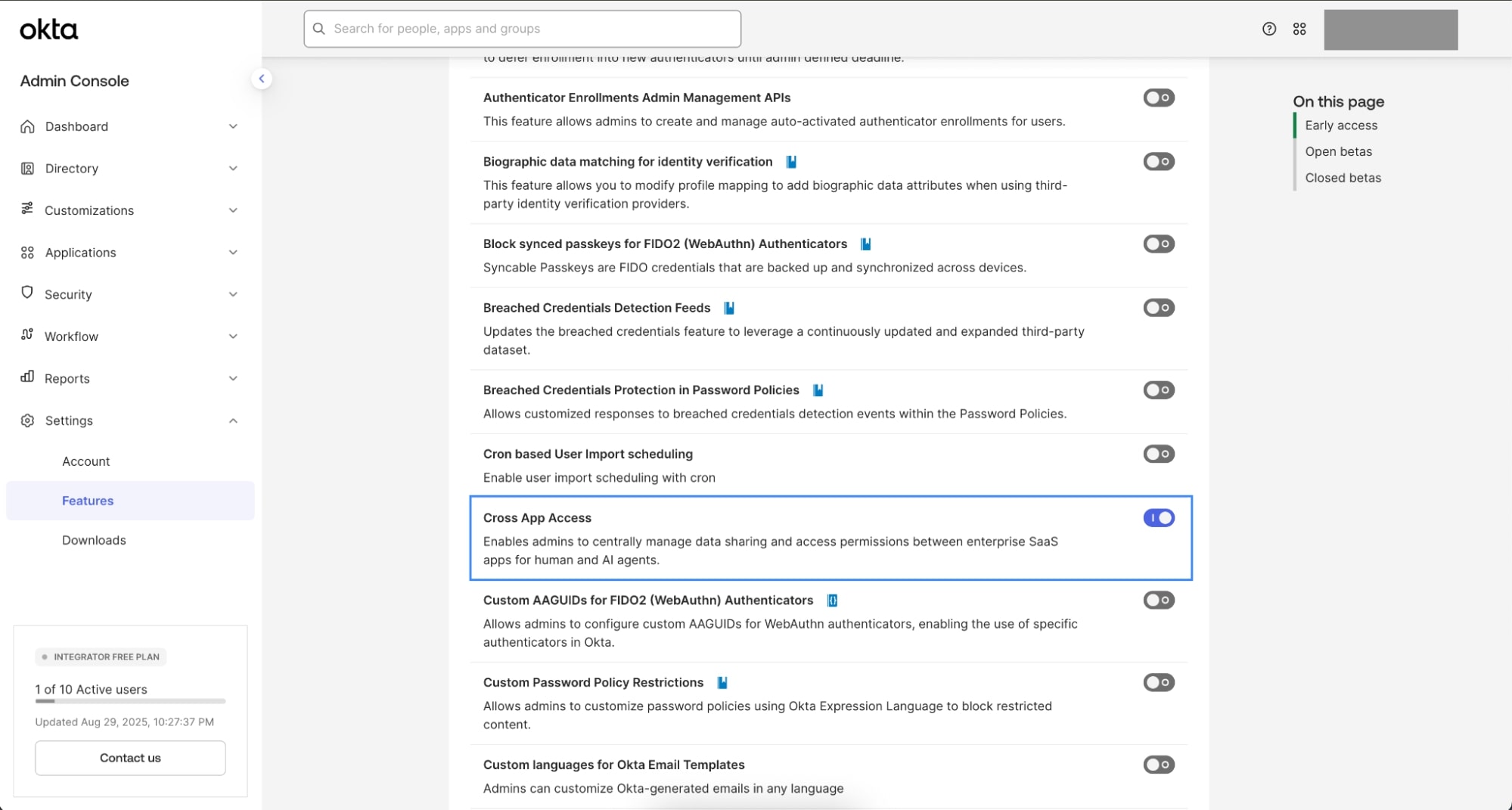Viewport: 1512px width, 810px height.
Task: Collapse the Settings section chevron
Action: pos(233,421)
